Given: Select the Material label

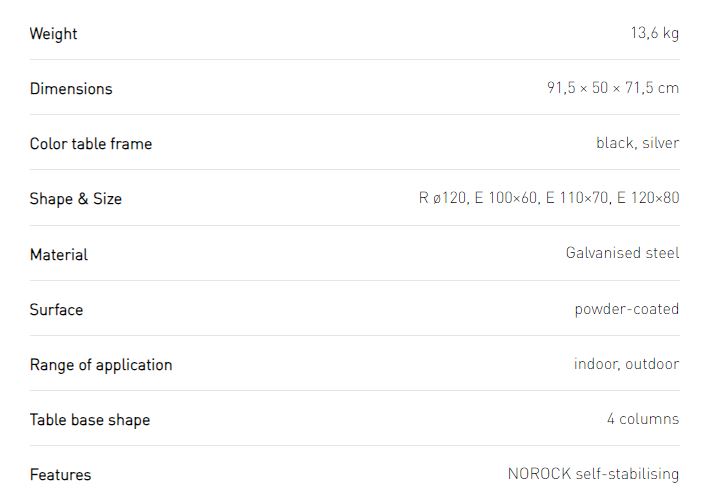Looking at the screenshot, I should click(x=59, y=254).
